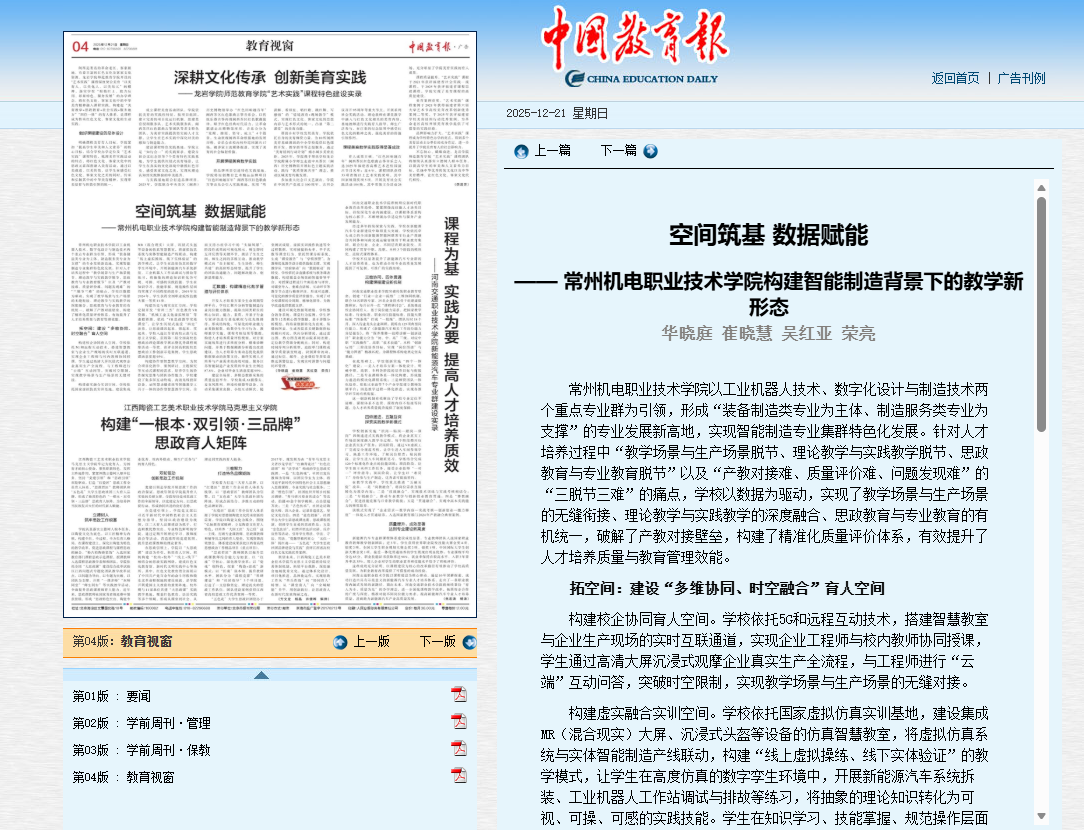Screen dimensions: 1084x830
Task: Click the previous page (上一版) arrow icon
Action: click(x=340, y=642)
